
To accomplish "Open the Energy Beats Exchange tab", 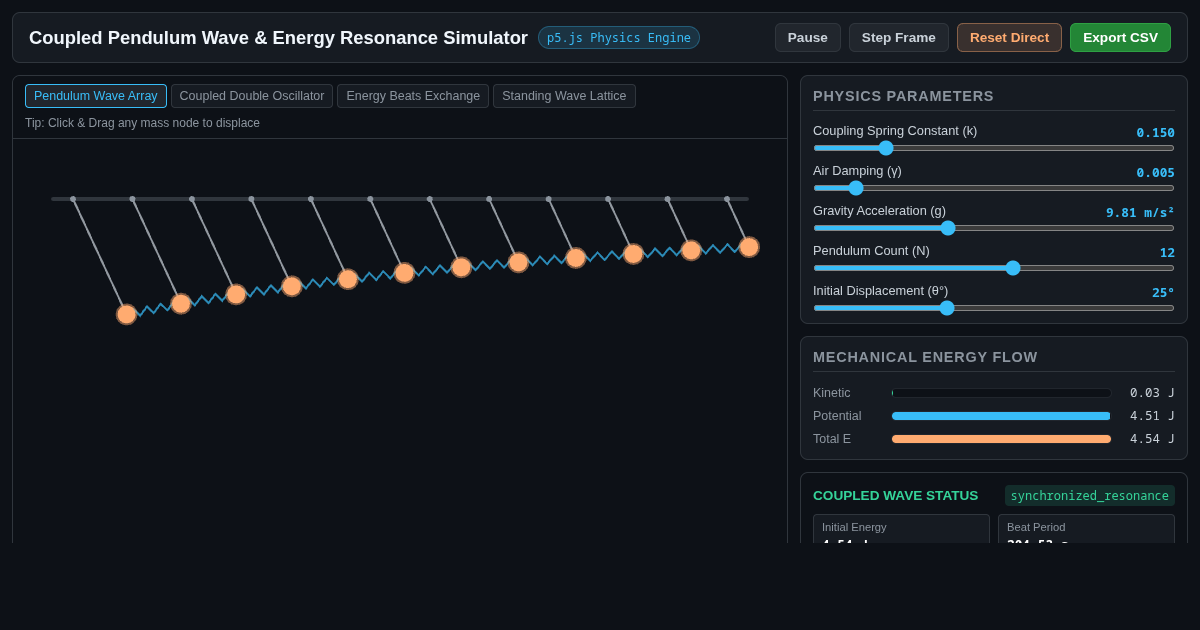I will click(413, 96).
